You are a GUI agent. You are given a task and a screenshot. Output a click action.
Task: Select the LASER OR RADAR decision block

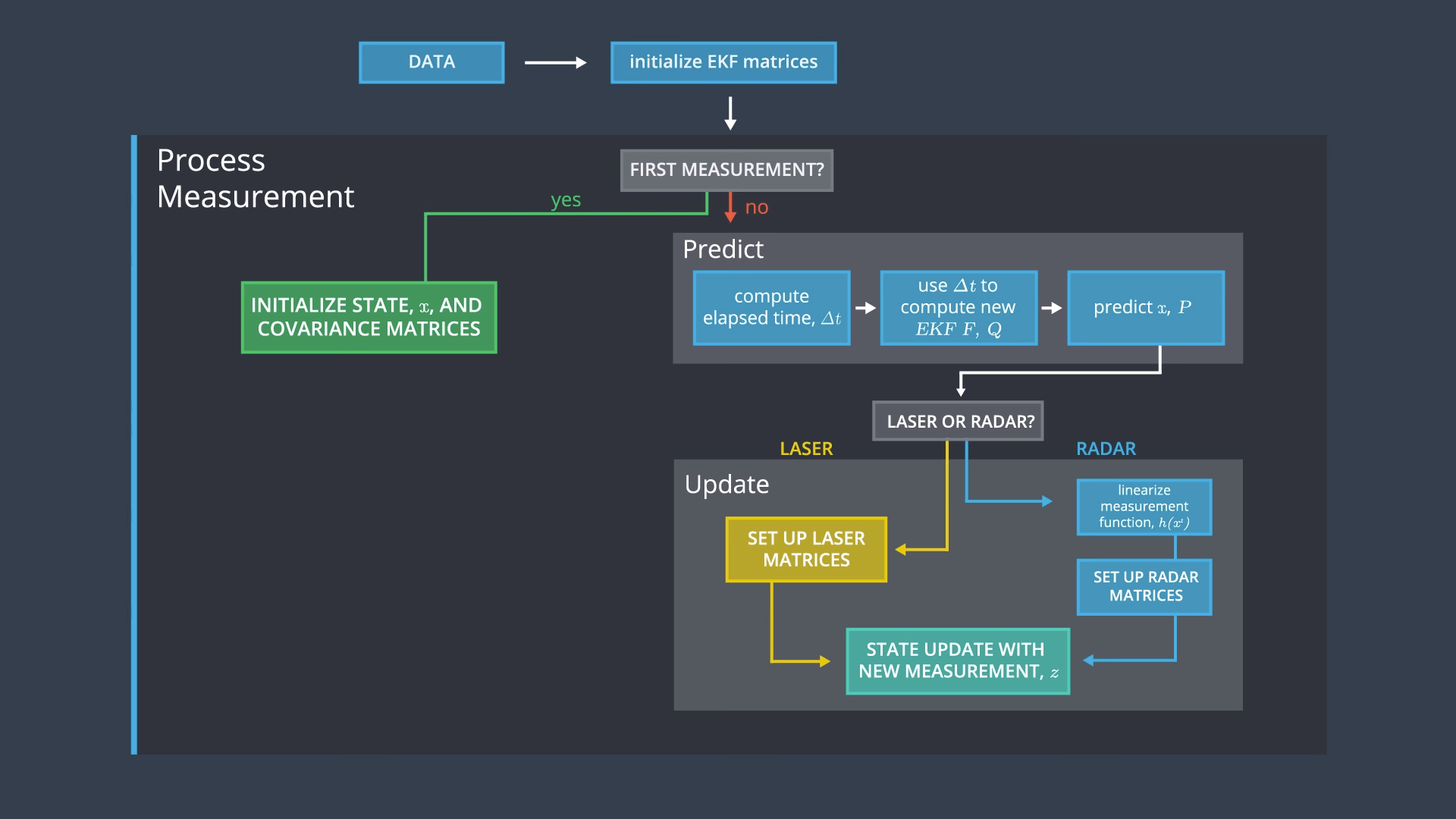click(958, 421)
